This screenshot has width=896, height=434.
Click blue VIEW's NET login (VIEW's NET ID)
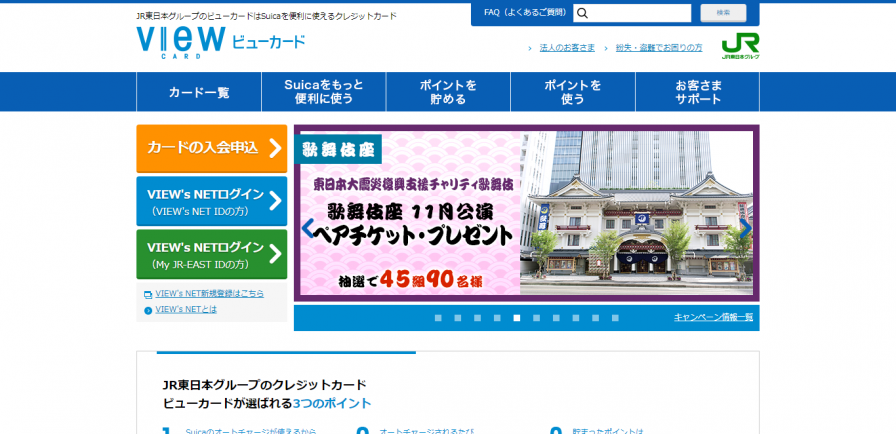211,201
